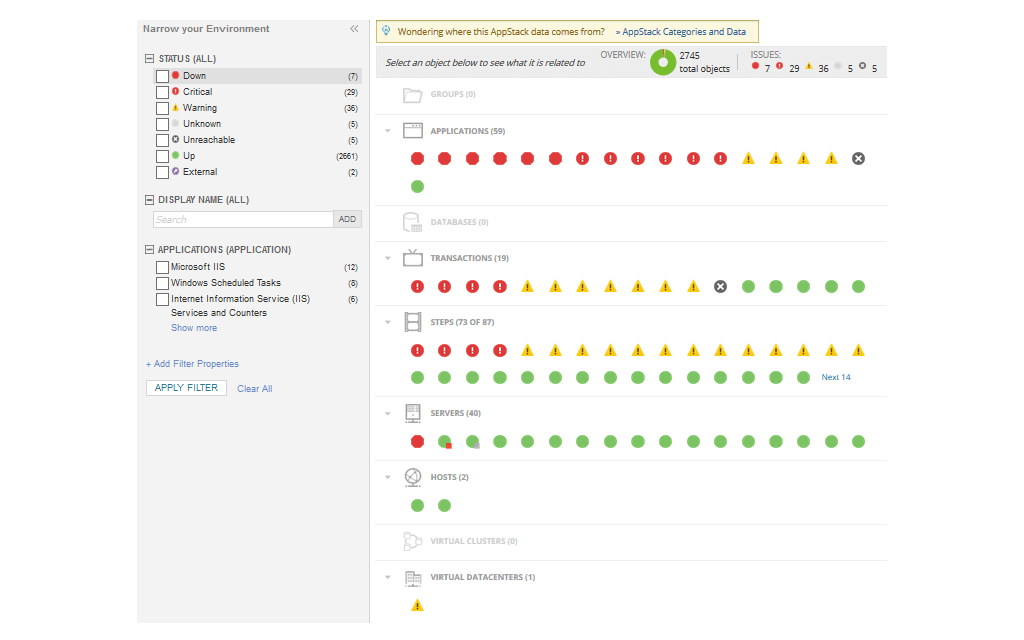Click a green Up dot under Hosts
The width and height of the screenshot is (1024, 640).
[417, 505]
